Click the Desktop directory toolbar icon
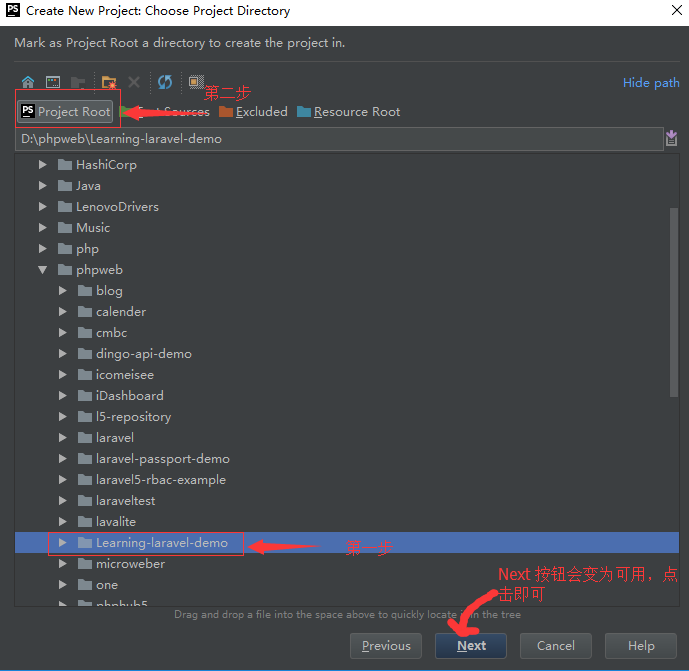 click(53, 82)
